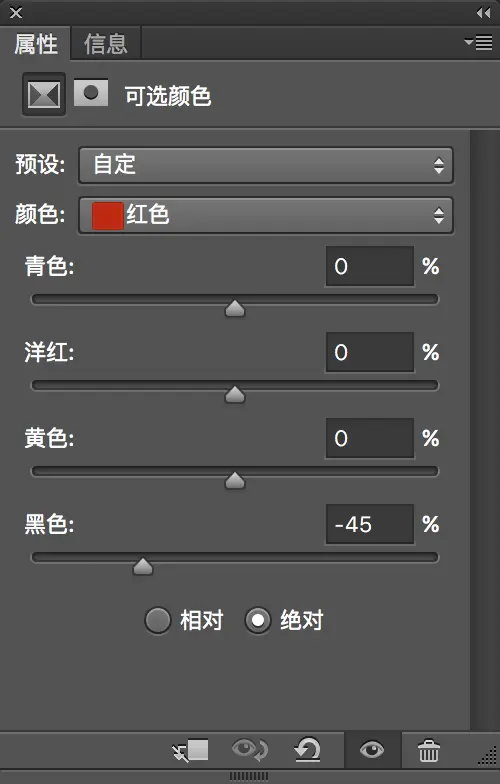Select the 相对 radio button
500x784 pixels.
click(x=158, y=620)
